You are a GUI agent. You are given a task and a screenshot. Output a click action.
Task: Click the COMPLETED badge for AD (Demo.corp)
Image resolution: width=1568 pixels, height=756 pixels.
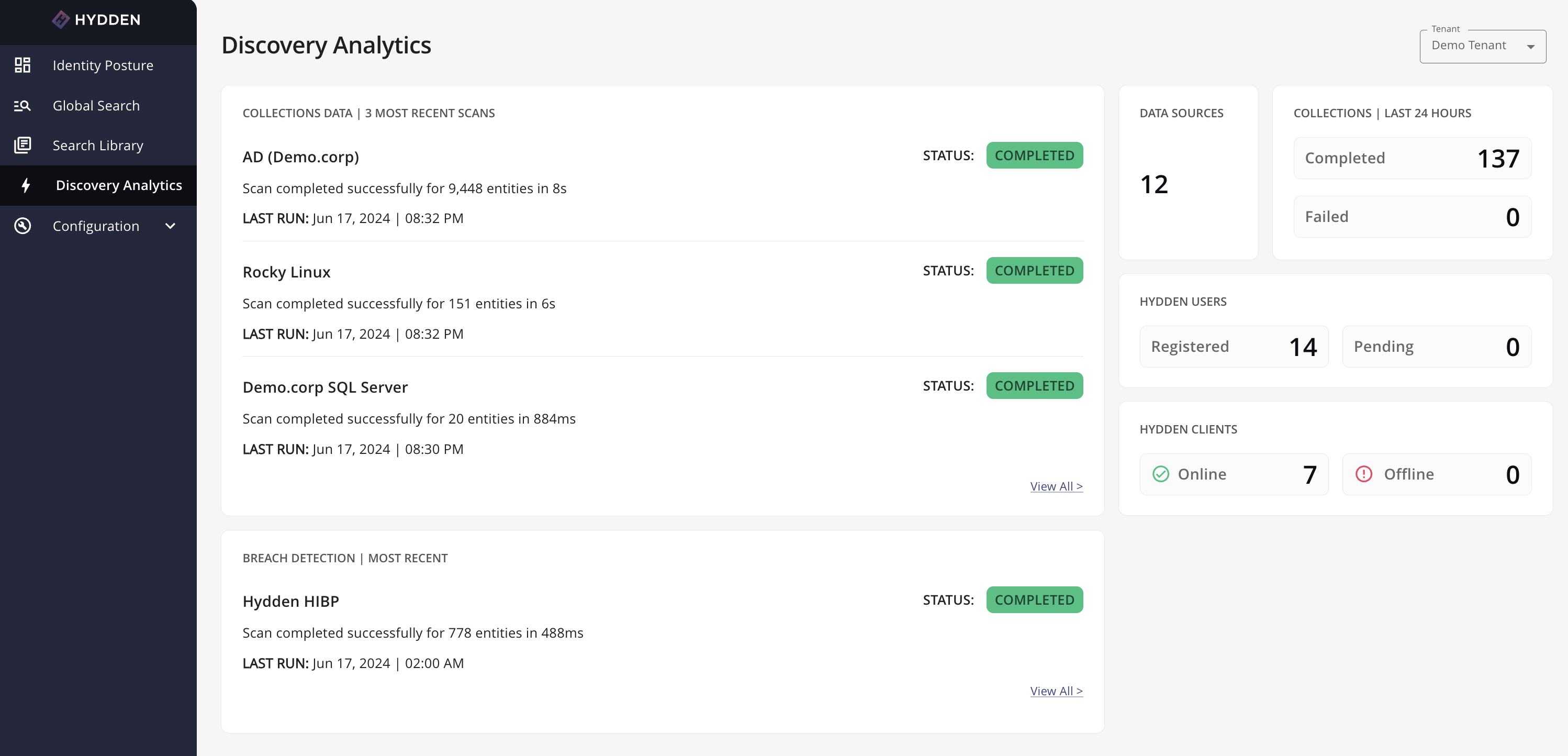tap(1034, 155)
